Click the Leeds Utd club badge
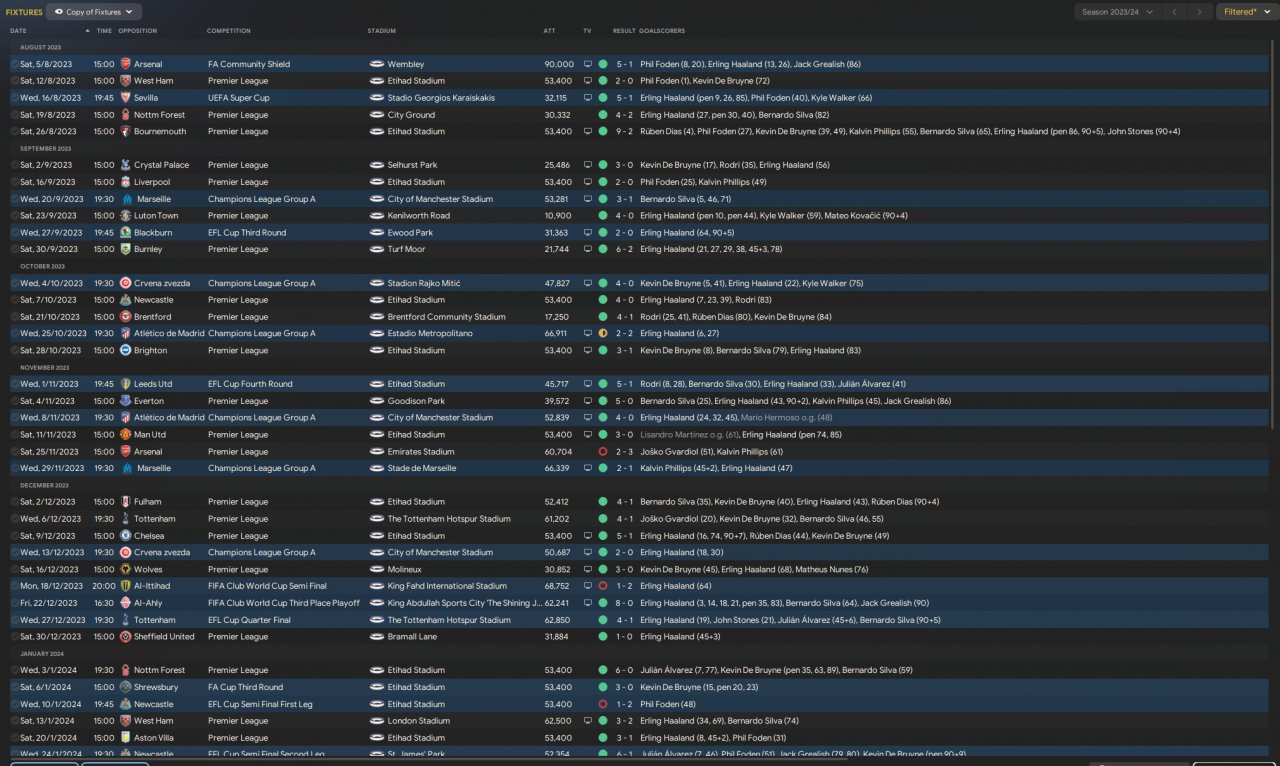 click(125, 384)
